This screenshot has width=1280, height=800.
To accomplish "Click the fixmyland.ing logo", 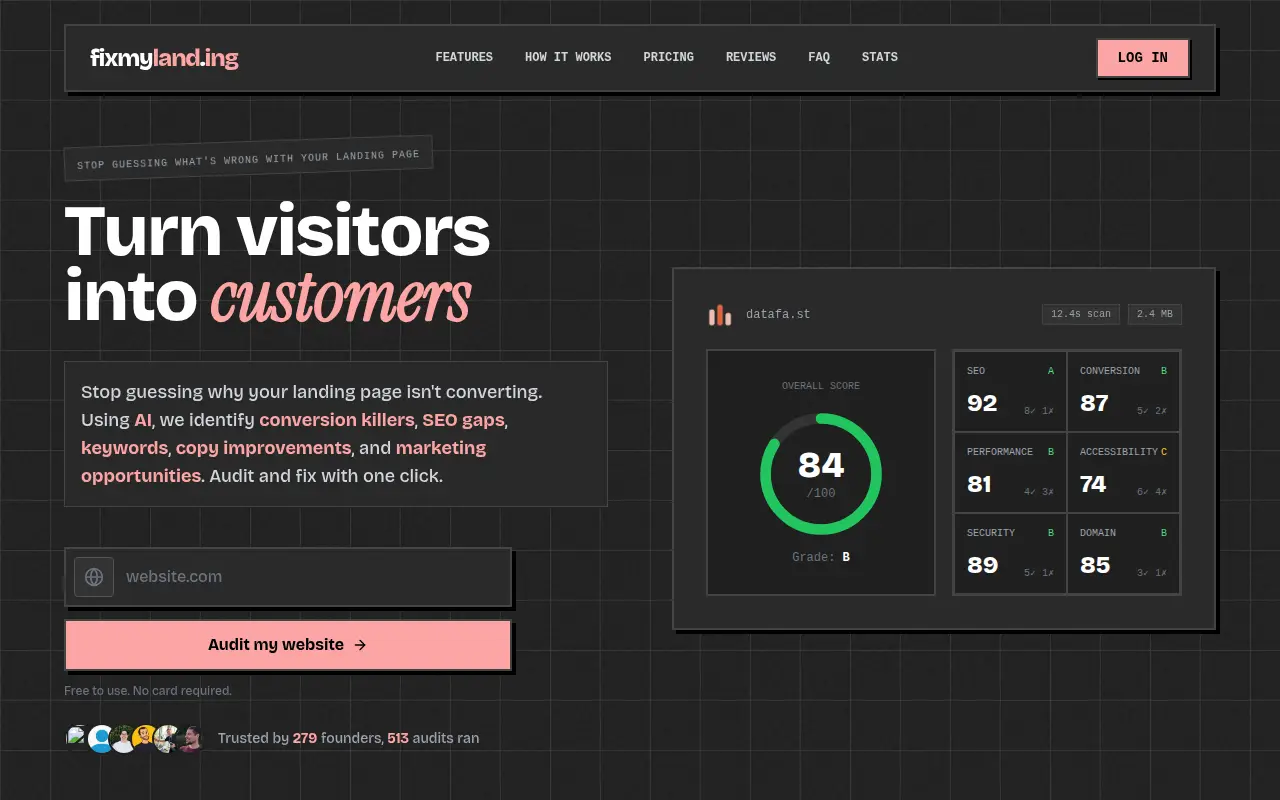I will coord(164,58).
